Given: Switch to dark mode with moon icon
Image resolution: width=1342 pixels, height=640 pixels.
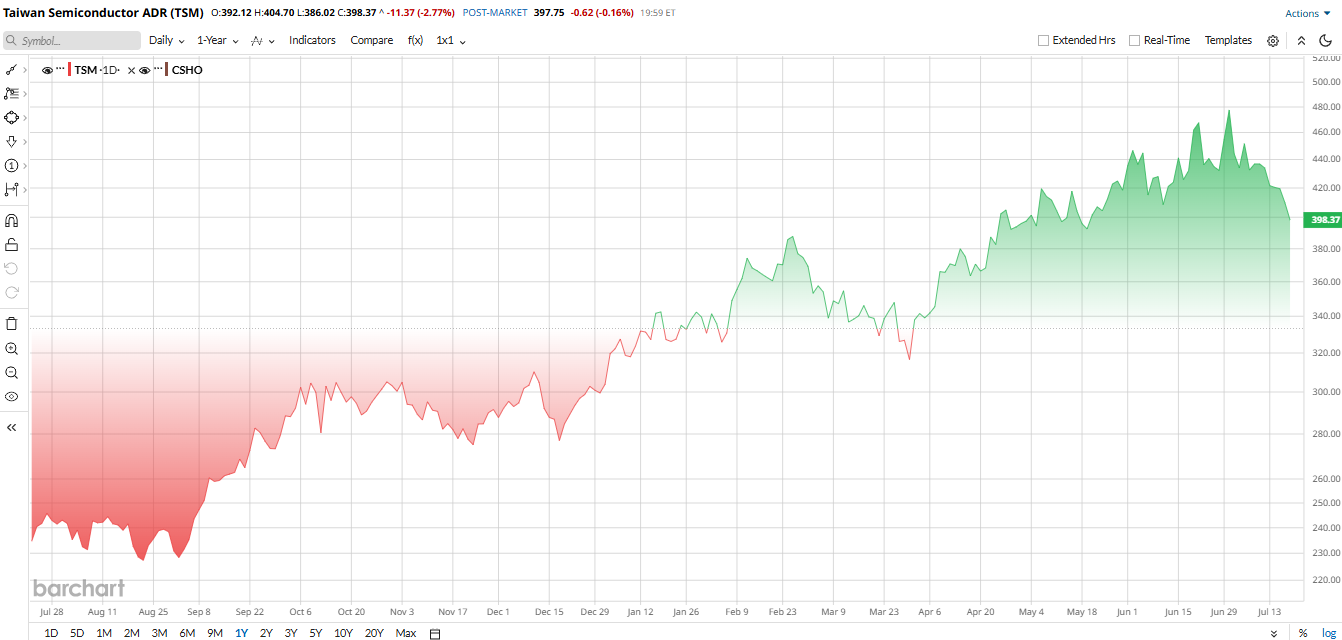Looking at the screenshot, I should (1326, 41).
